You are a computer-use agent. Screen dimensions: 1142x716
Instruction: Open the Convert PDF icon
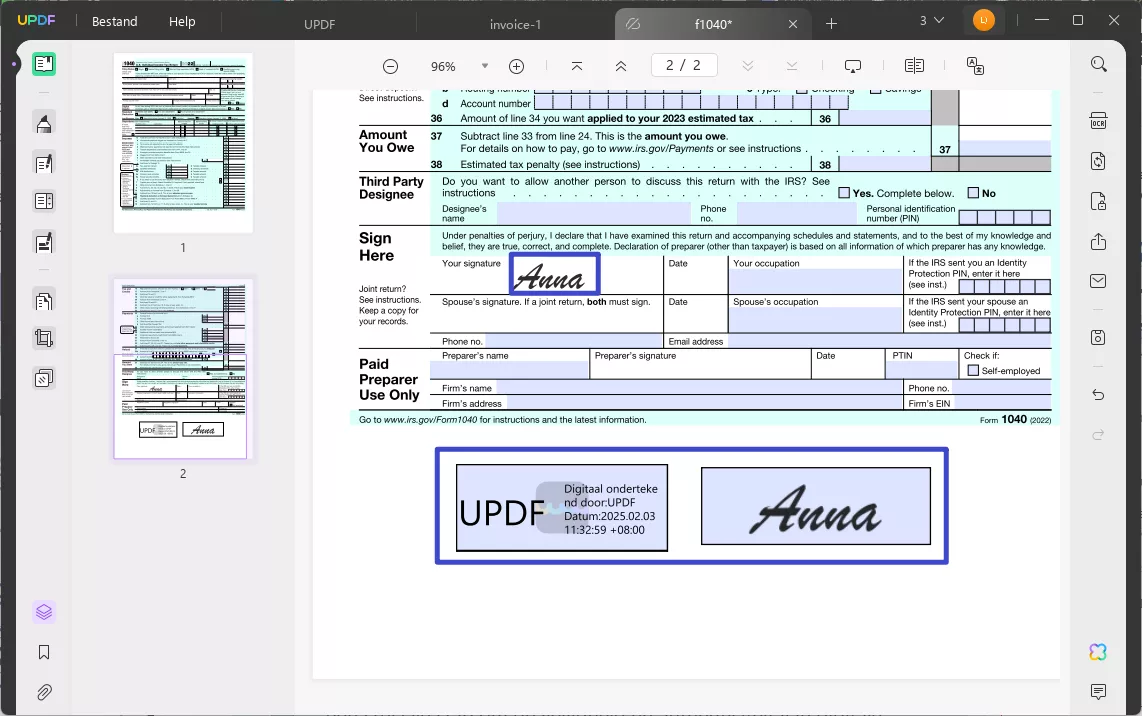tap(1098, 161)
